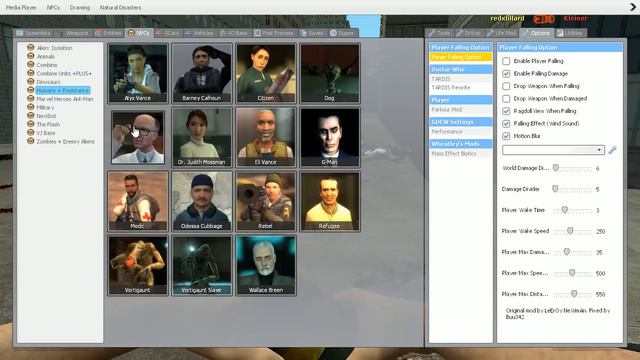This screenshot has height=360, width=640.
Task: Spawn the bald scientist with glasses NPC
Action: coord(138,137)
